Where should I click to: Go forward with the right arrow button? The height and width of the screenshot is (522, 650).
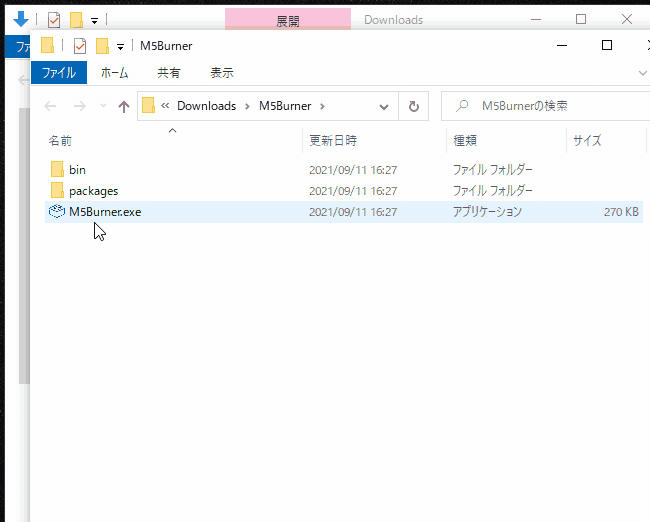coord(79,106)
